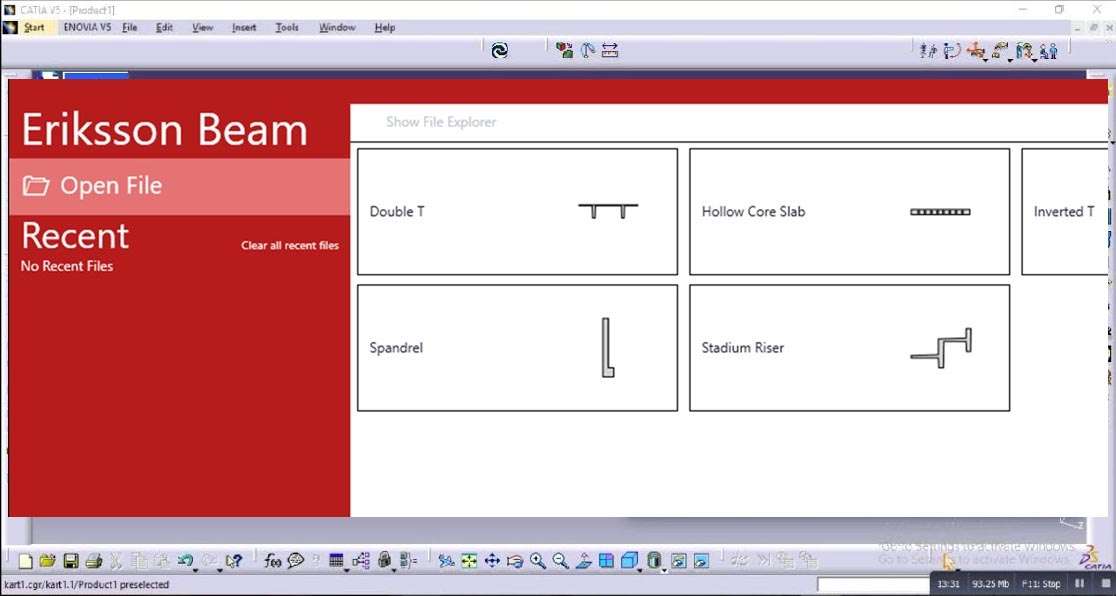Click the Save icon in bottom toolbar

[71, 561]
